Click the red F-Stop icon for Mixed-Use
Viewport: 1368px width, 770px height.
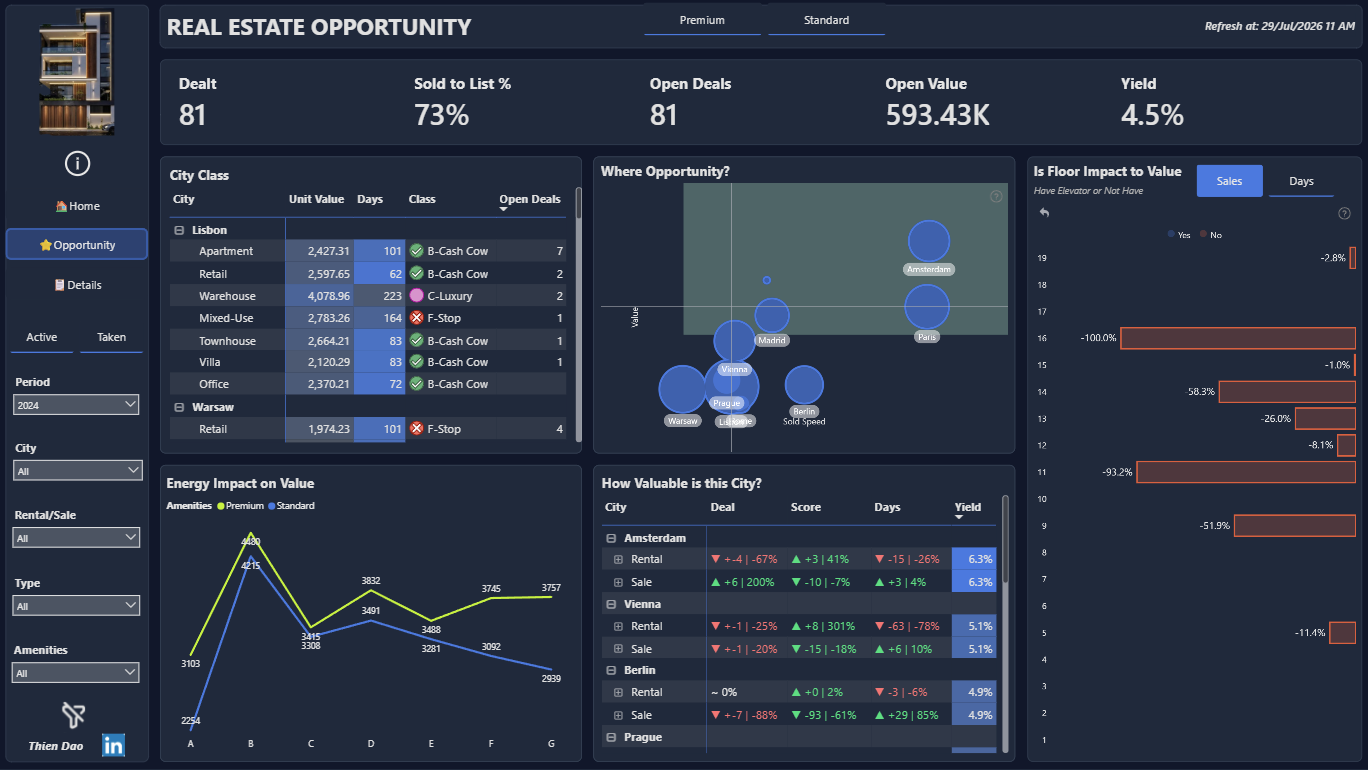[417, 318]
